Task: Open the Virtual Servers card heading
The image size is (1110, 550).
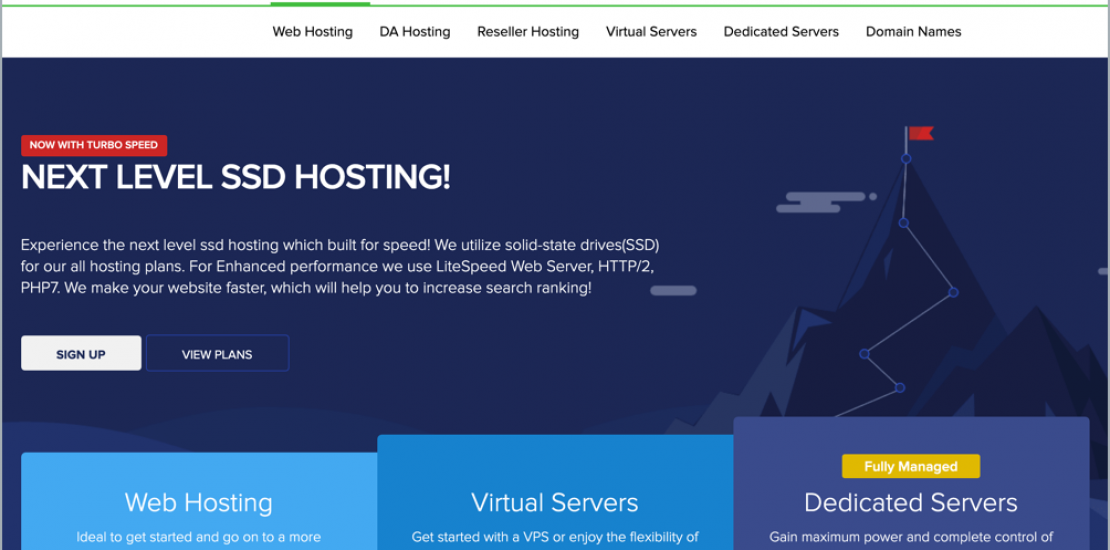Action: [x=554, y=502]
